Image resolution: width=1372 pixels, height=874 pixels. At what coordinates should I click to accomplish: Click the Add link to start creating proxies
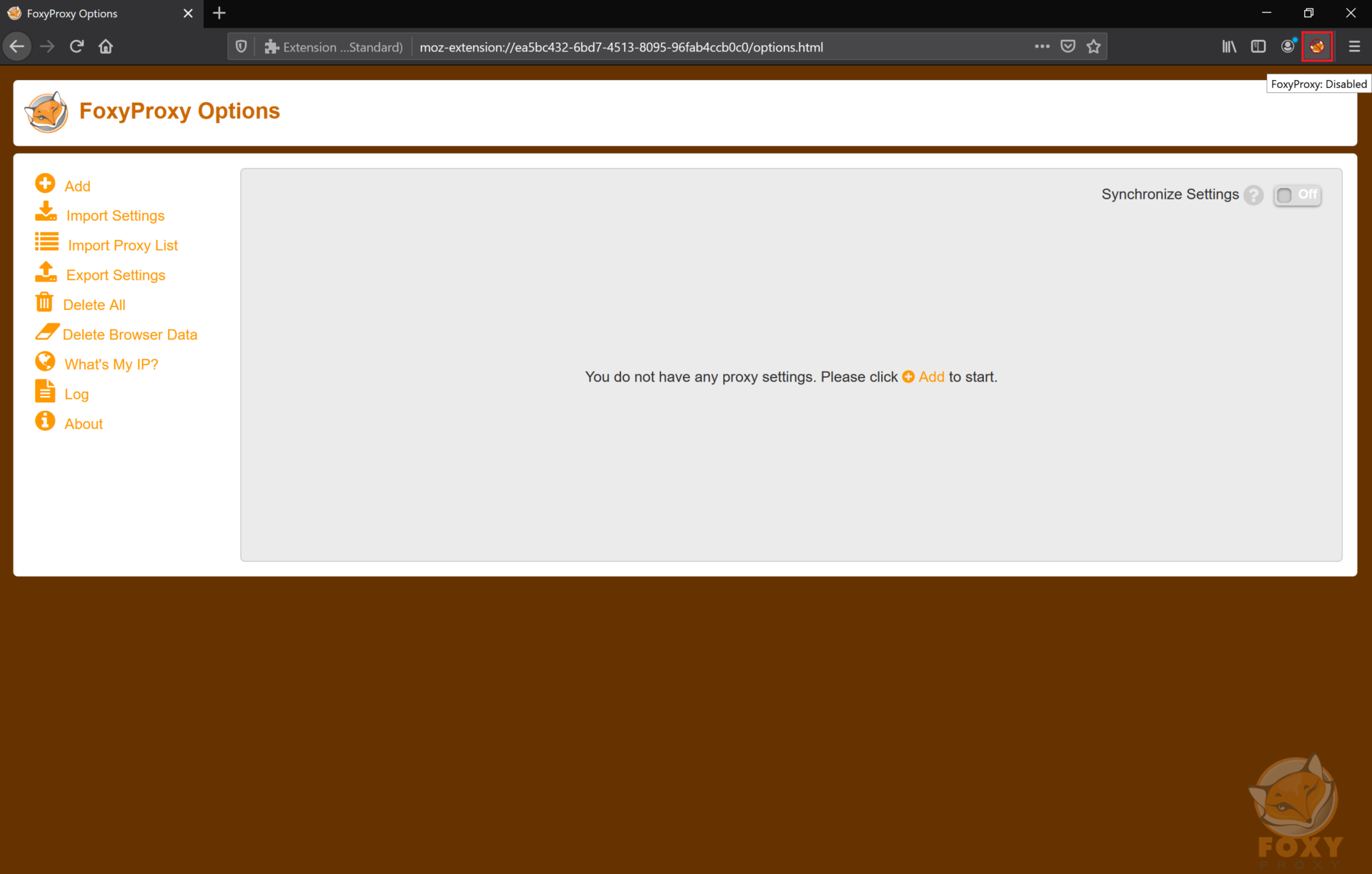point(930,377)
